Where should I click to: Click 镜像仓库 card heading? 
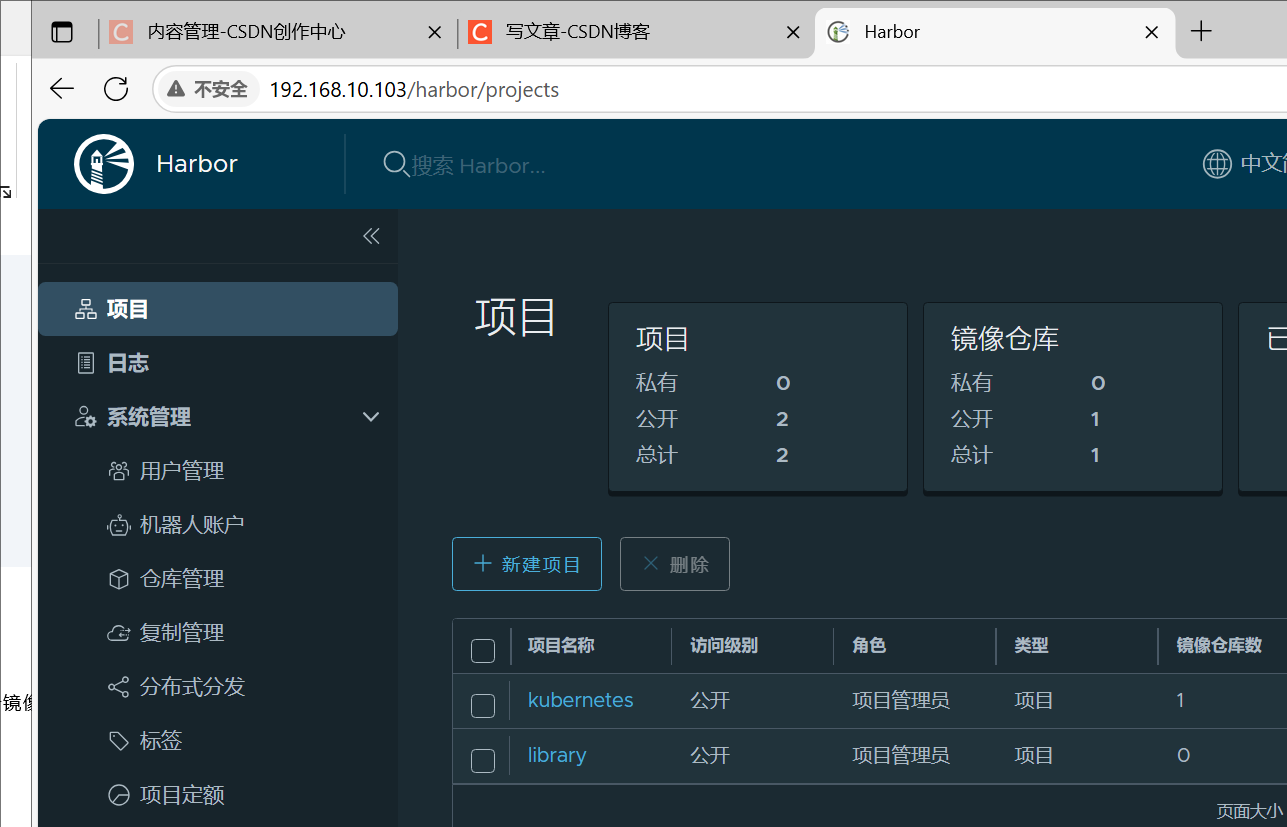pyautogui.click(x=1005, y=339)
